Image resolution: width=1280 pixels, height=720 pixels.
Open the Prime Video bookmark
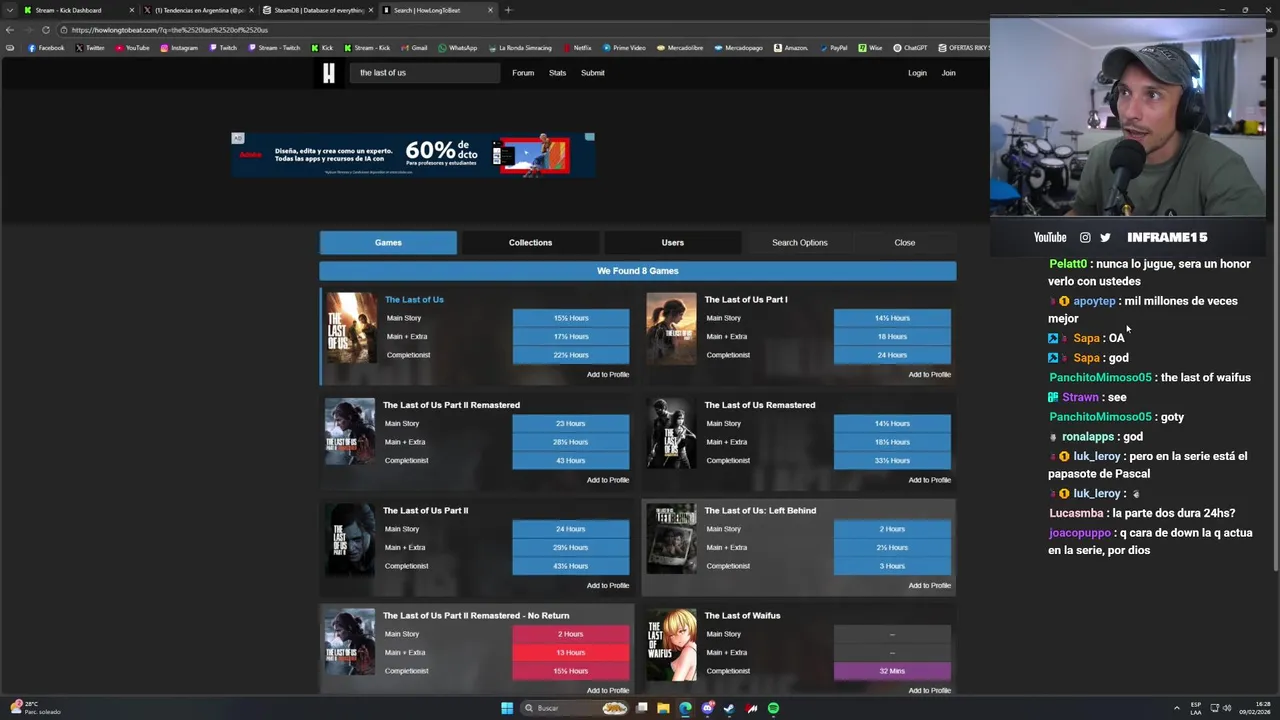[x=624, y=48]
